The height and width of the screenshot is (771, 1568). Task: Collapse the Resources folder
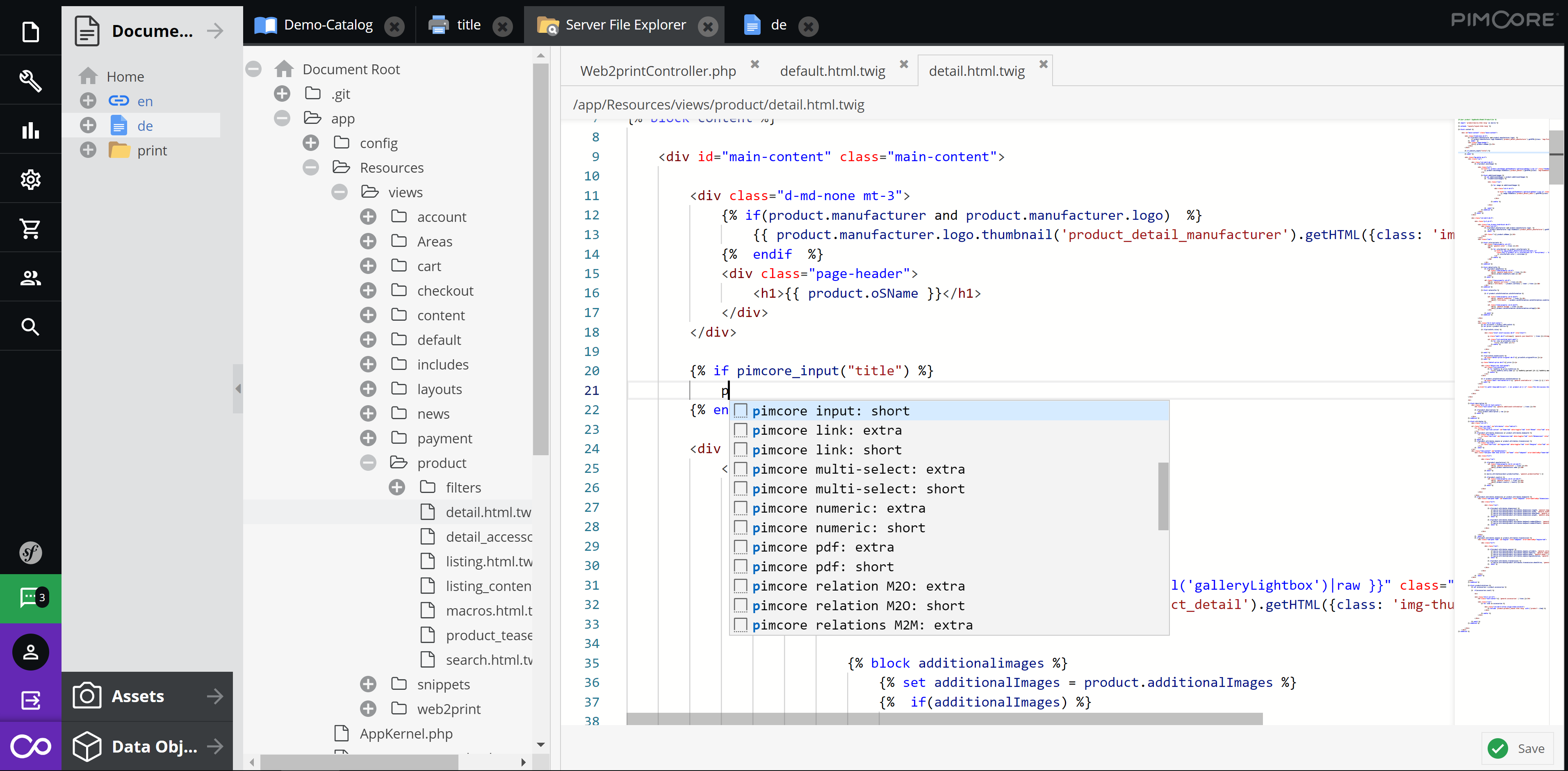(310, 167)
